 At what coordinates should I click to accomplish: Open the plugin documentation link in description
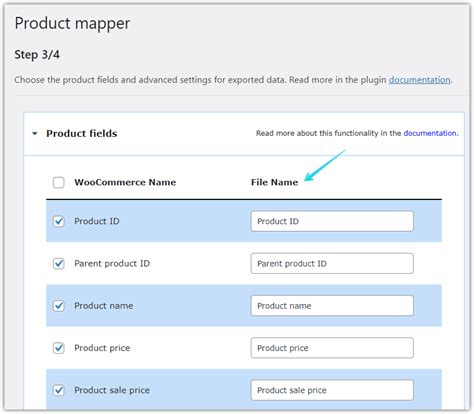419,80
